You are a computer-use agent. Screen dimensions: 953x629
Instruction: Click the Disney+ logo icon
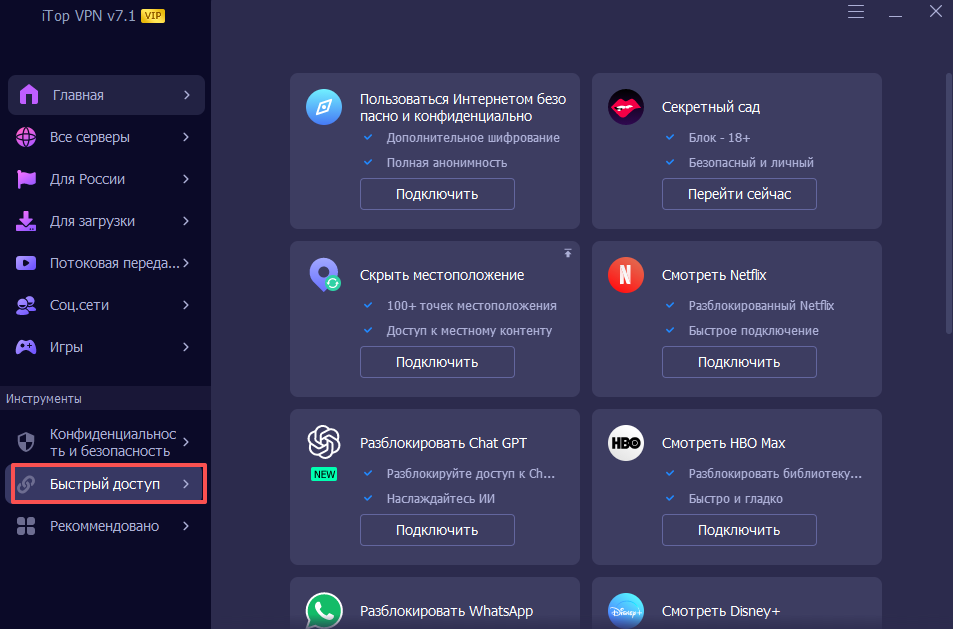click(x=626, y=610)
